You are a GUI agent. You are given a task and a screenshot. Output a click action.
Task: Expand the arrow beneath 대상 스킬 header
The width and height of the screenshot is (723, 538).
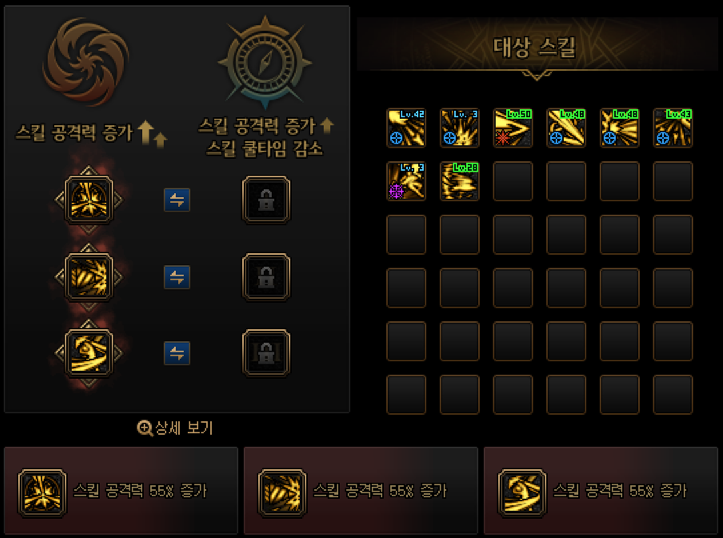(536, 75)
